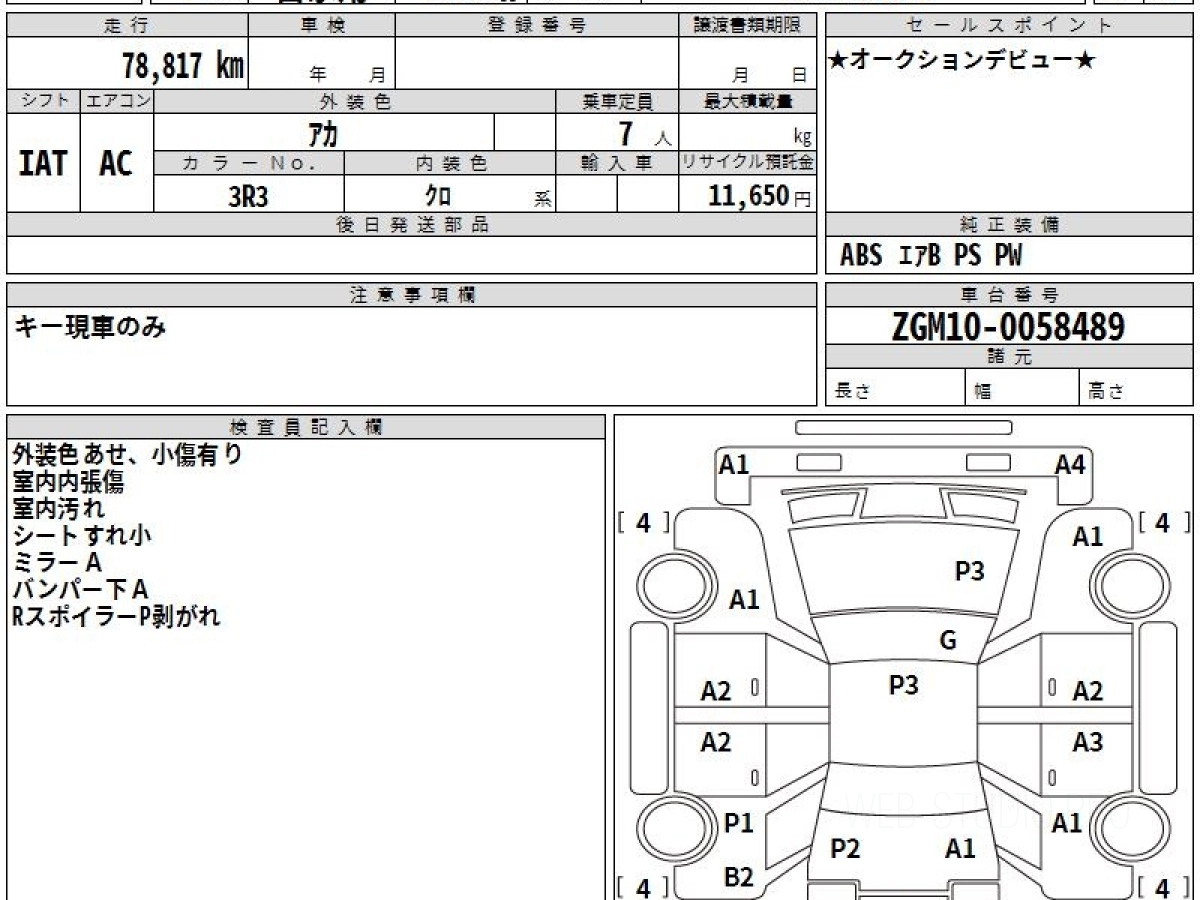Click the キー現車のみ note

coord(89,326)
